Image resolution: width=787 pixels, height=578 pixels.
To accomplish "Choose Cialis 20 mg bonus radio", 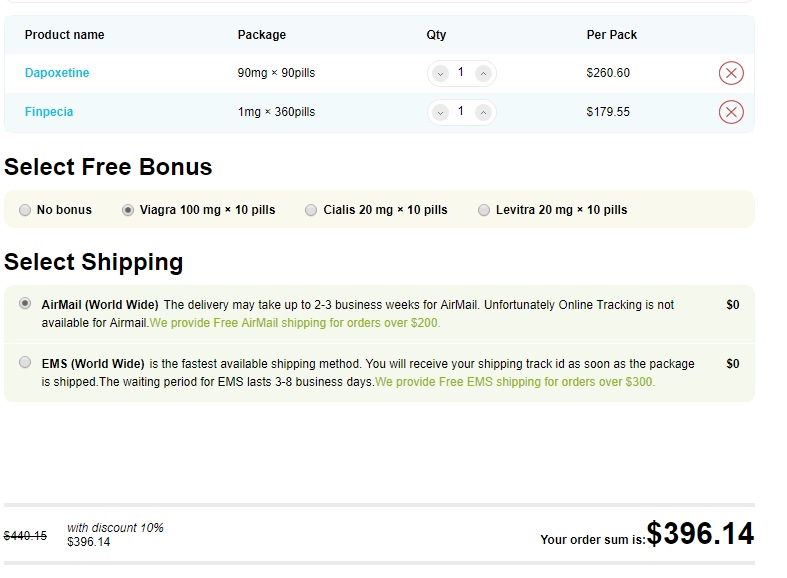I will (311, 210).
